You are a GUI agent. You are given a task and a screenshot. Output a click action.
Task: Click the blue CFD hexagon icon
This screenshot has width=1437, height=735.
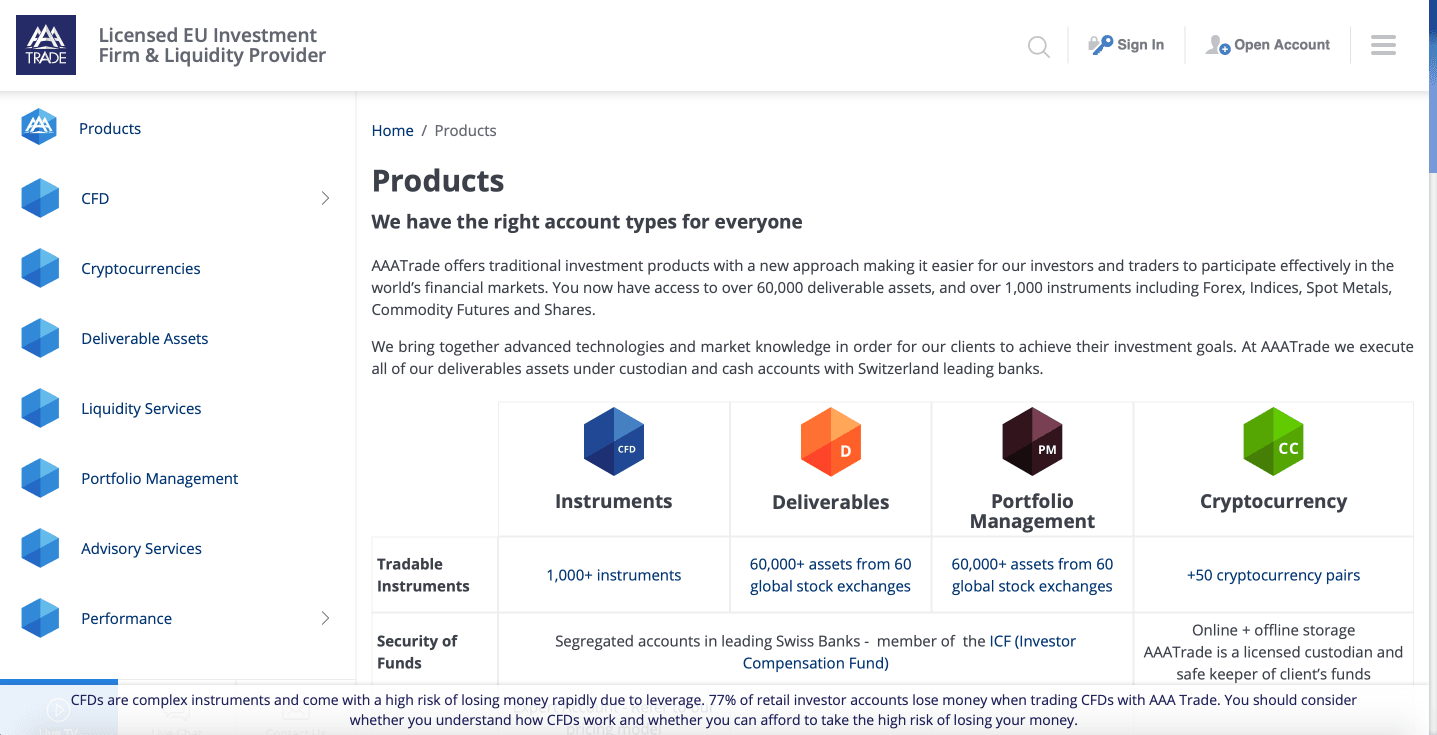point(614,441)
